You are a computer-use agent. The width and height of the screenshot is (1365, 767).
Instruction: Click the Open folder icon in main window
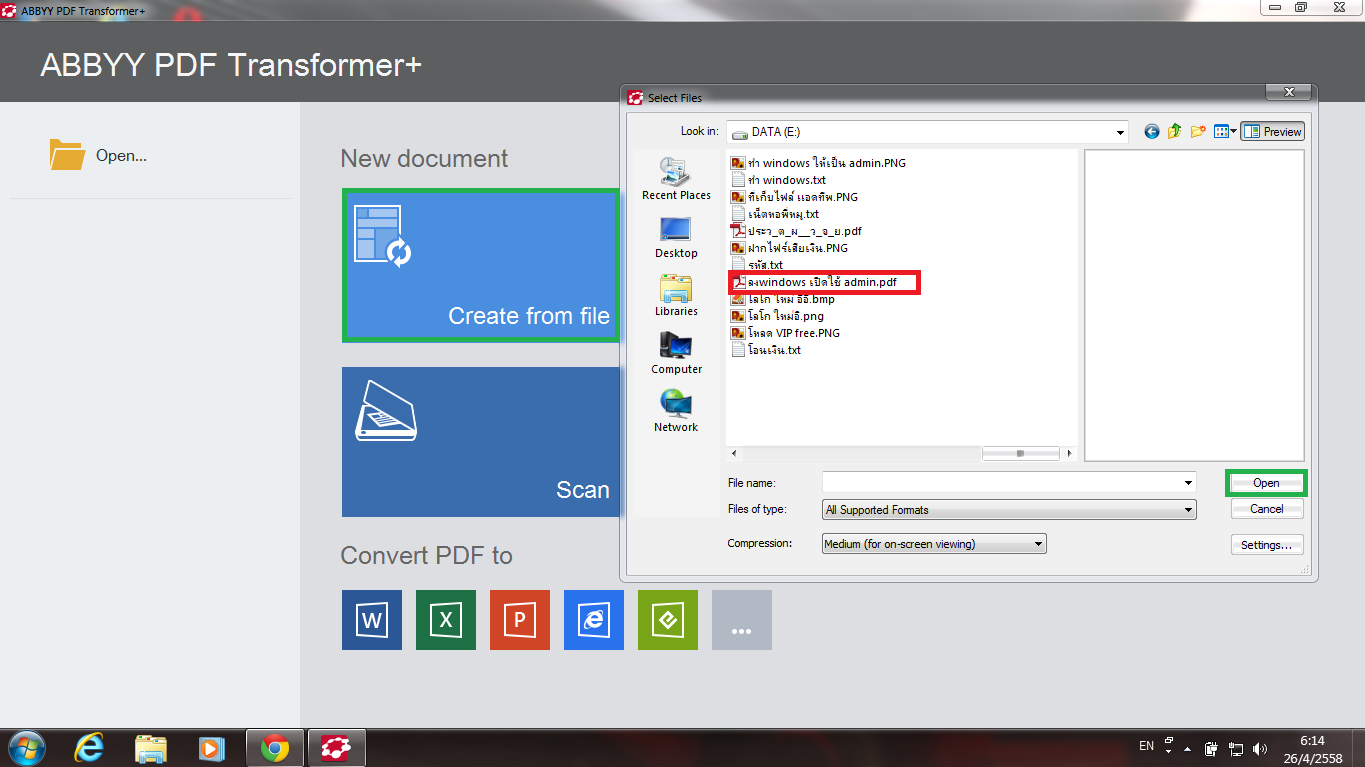point(67,155)
